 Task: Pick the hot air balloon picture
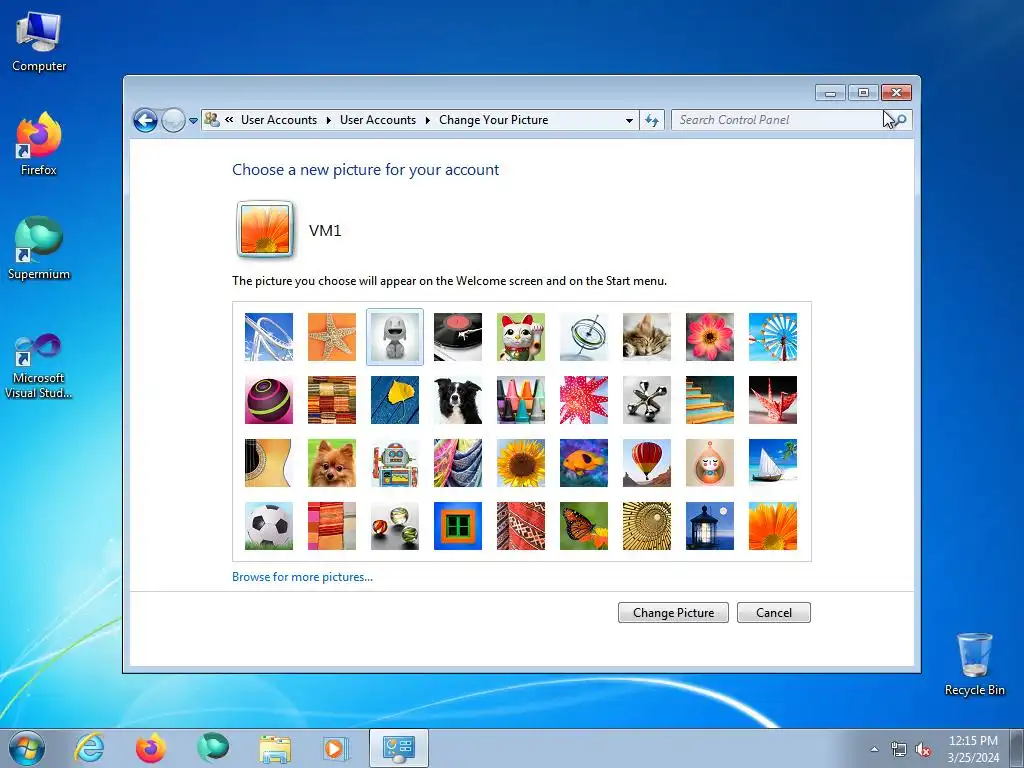point(647,463)
